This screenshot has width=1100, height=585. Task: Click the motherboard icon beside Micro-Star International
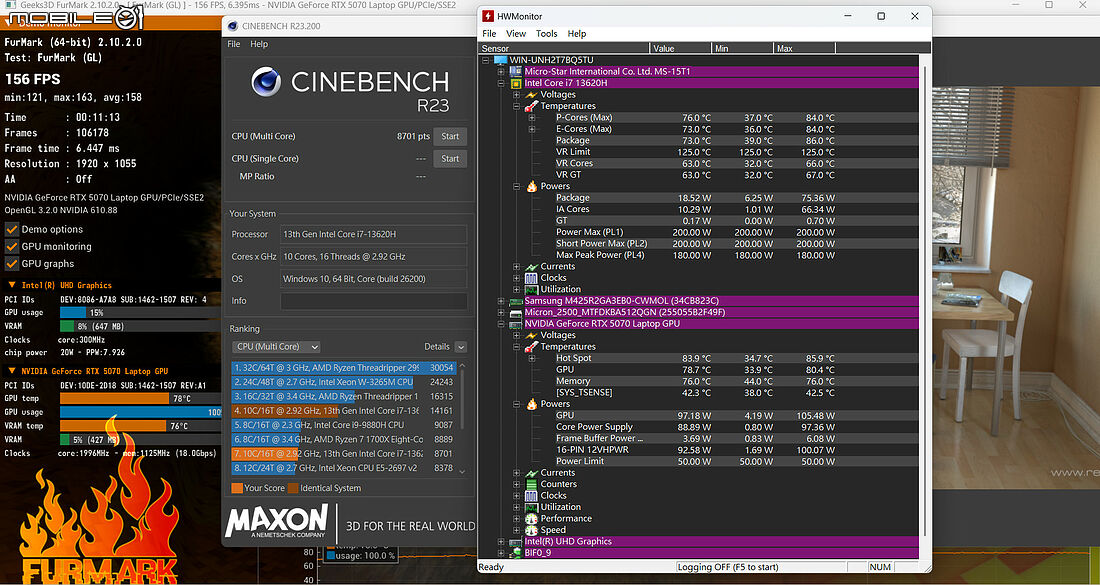(516, 72)
